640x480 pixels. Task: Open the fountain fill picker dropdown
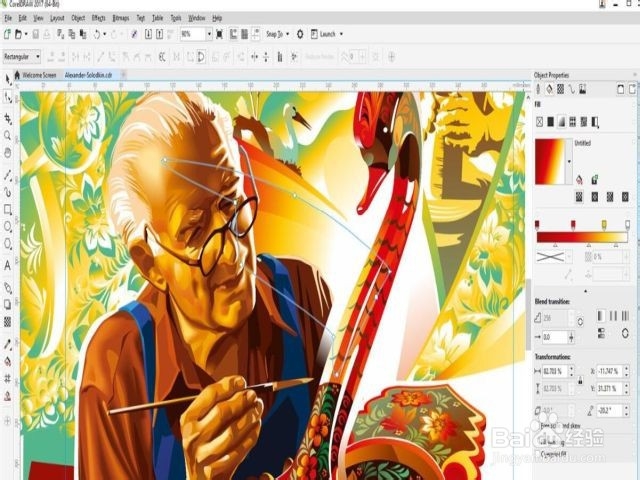[x=569, y=162]
